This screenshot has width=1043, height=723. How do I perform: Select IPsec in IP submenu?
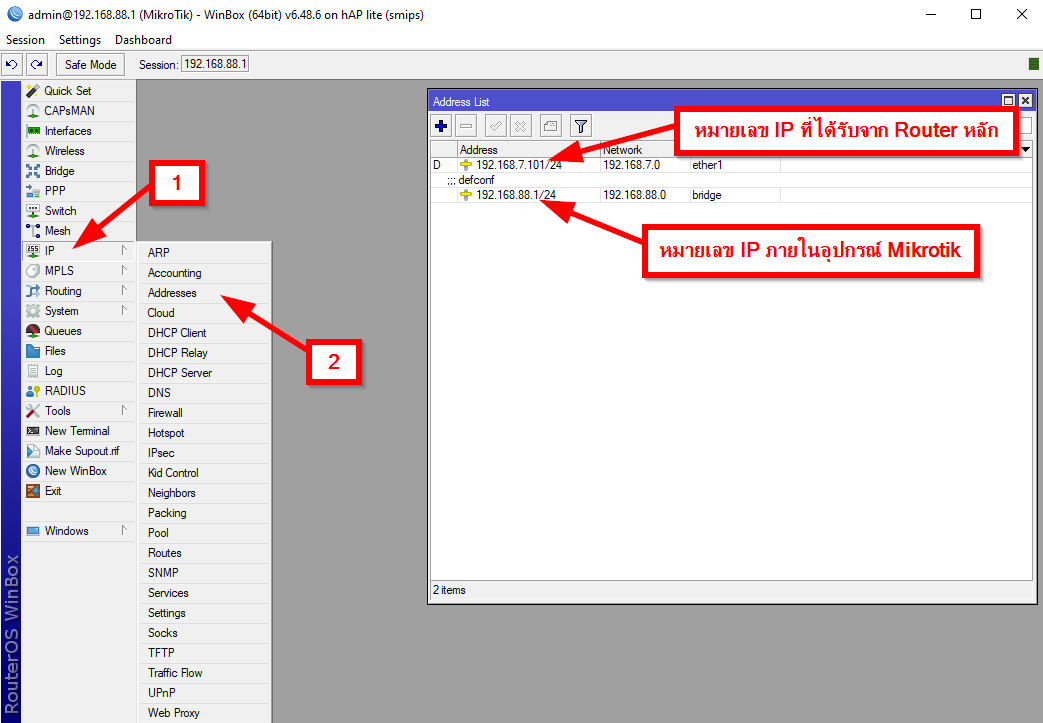(x=204, y=452)
